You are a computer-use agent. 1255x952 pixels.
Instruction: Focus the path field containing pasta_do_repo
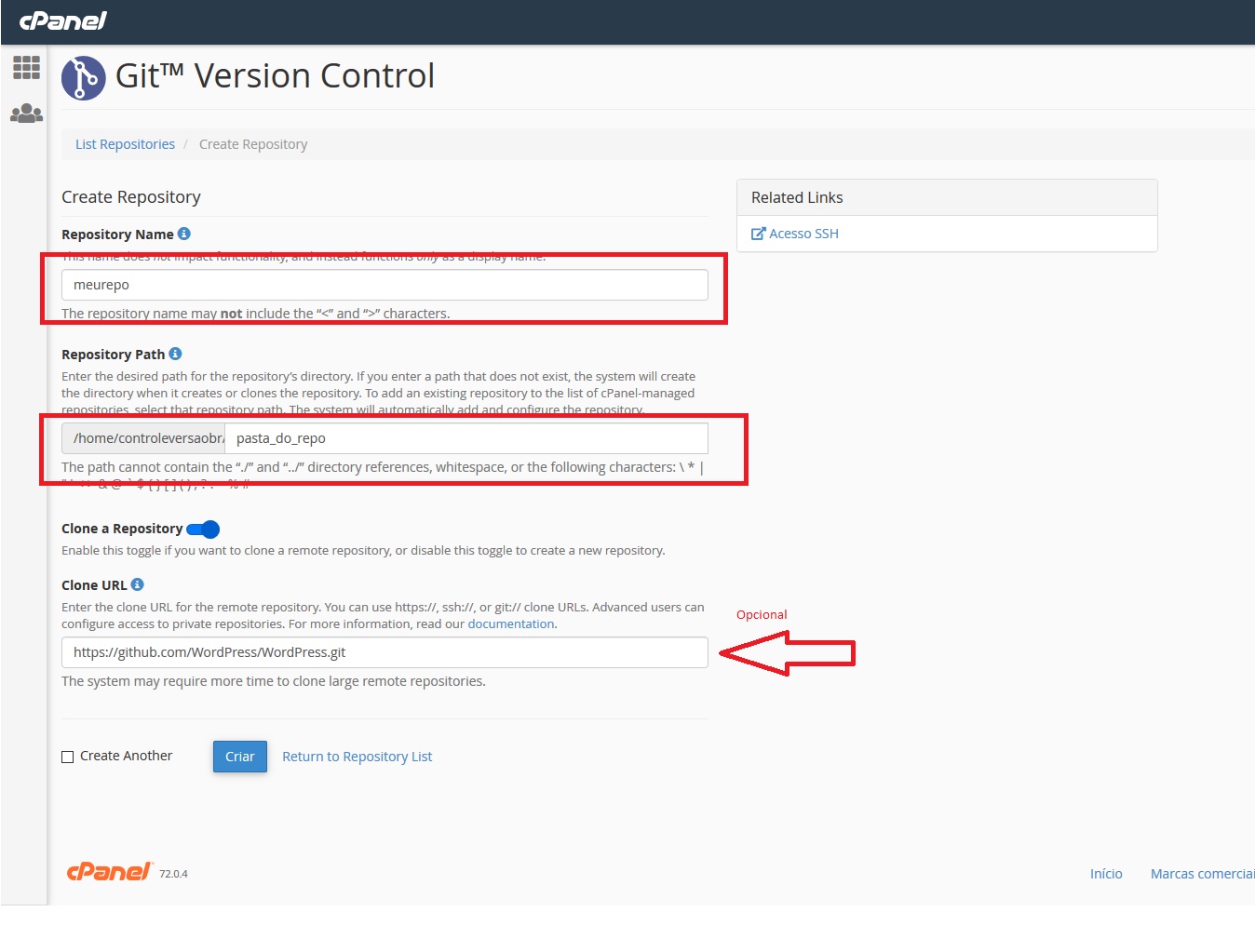pos(466,438)
